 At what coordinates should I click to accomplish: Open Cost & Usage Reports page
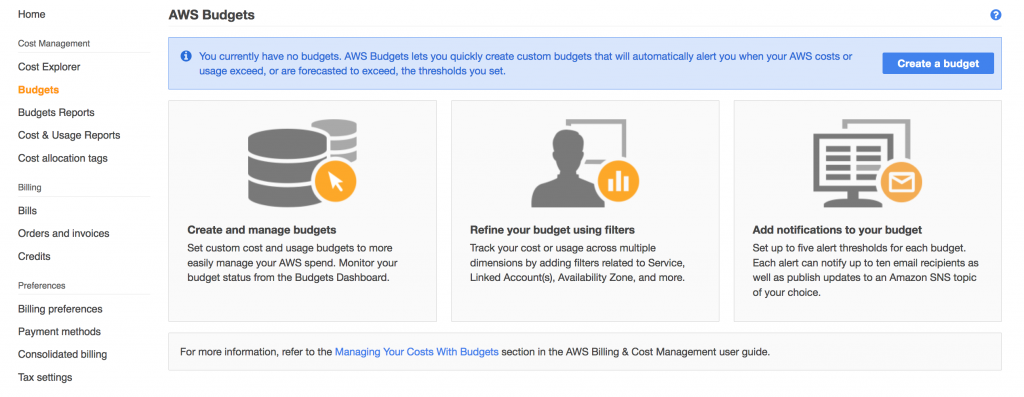pyautogui.click(x=69, y=135)
